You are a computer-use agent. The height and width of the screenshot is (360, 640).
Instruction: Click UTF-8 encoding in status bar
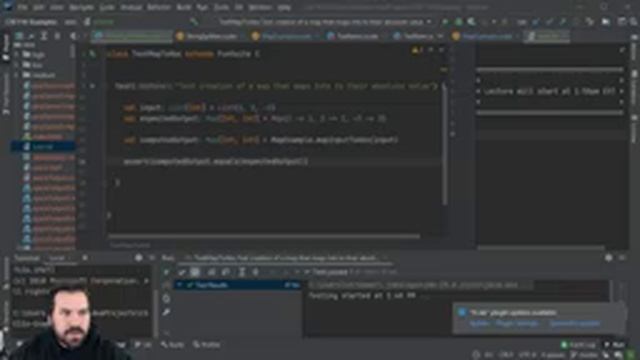tap(527, 355)
